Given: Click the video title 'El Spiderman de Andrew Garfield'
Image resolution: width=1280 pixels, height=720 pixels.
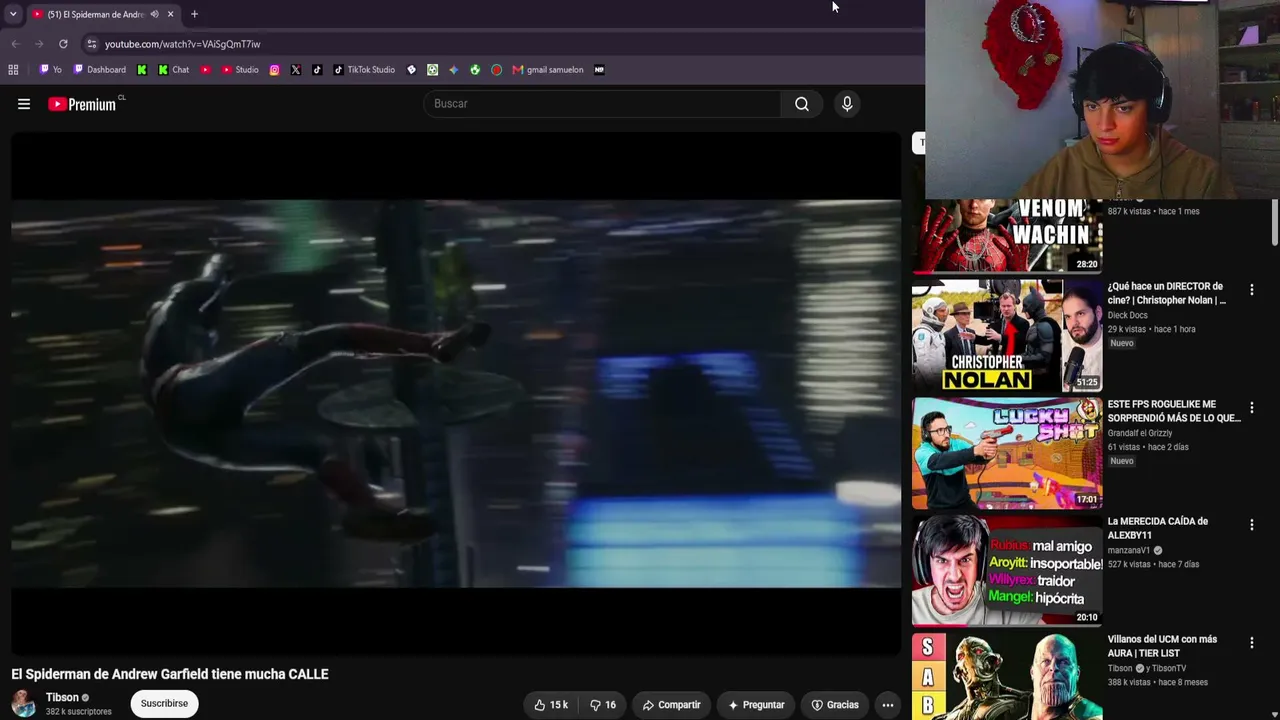Looking at the screenshot, I should [x=170, y=674].
